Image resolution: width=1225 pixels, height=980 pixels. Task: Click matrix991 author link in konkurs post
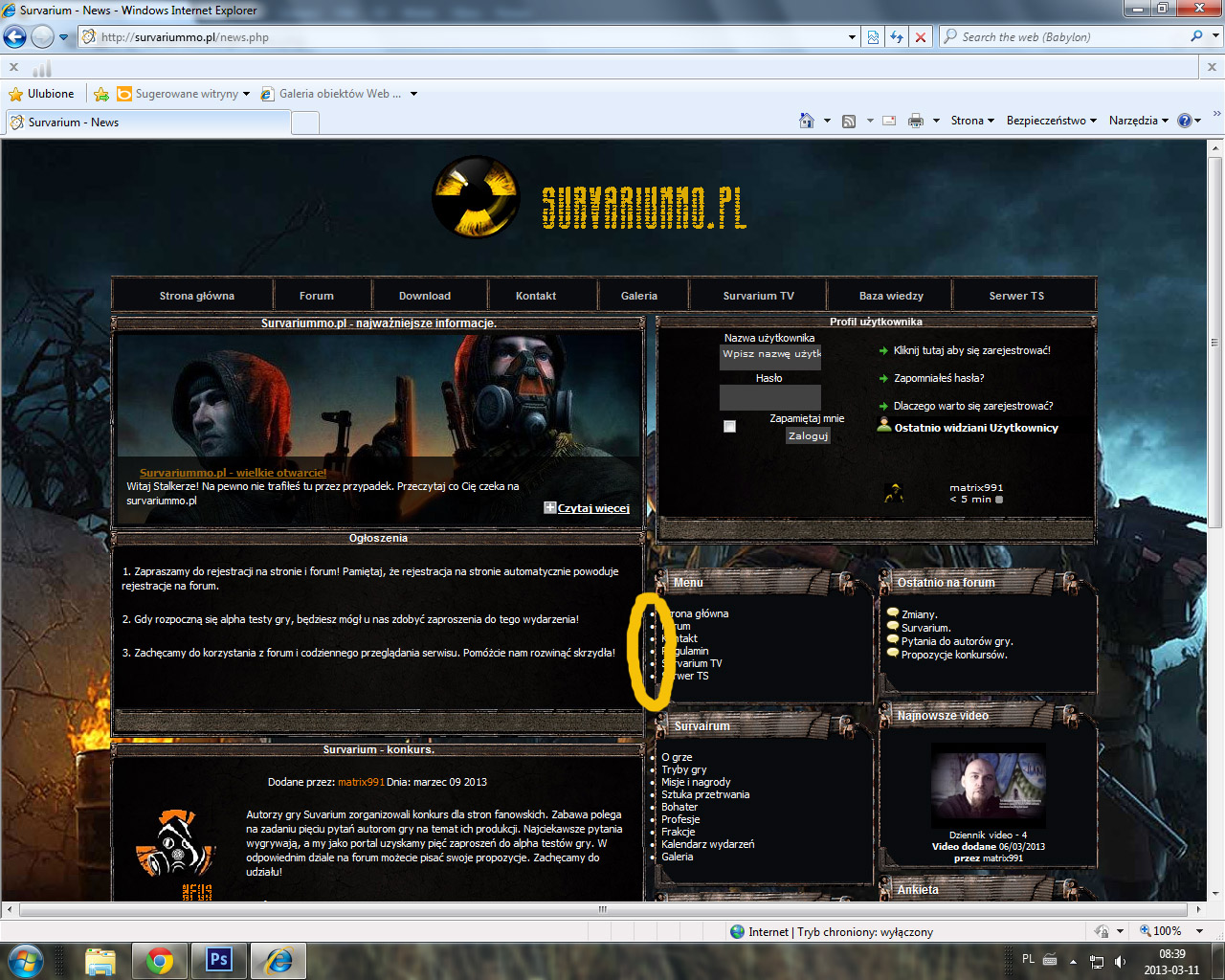coord(361,782)
